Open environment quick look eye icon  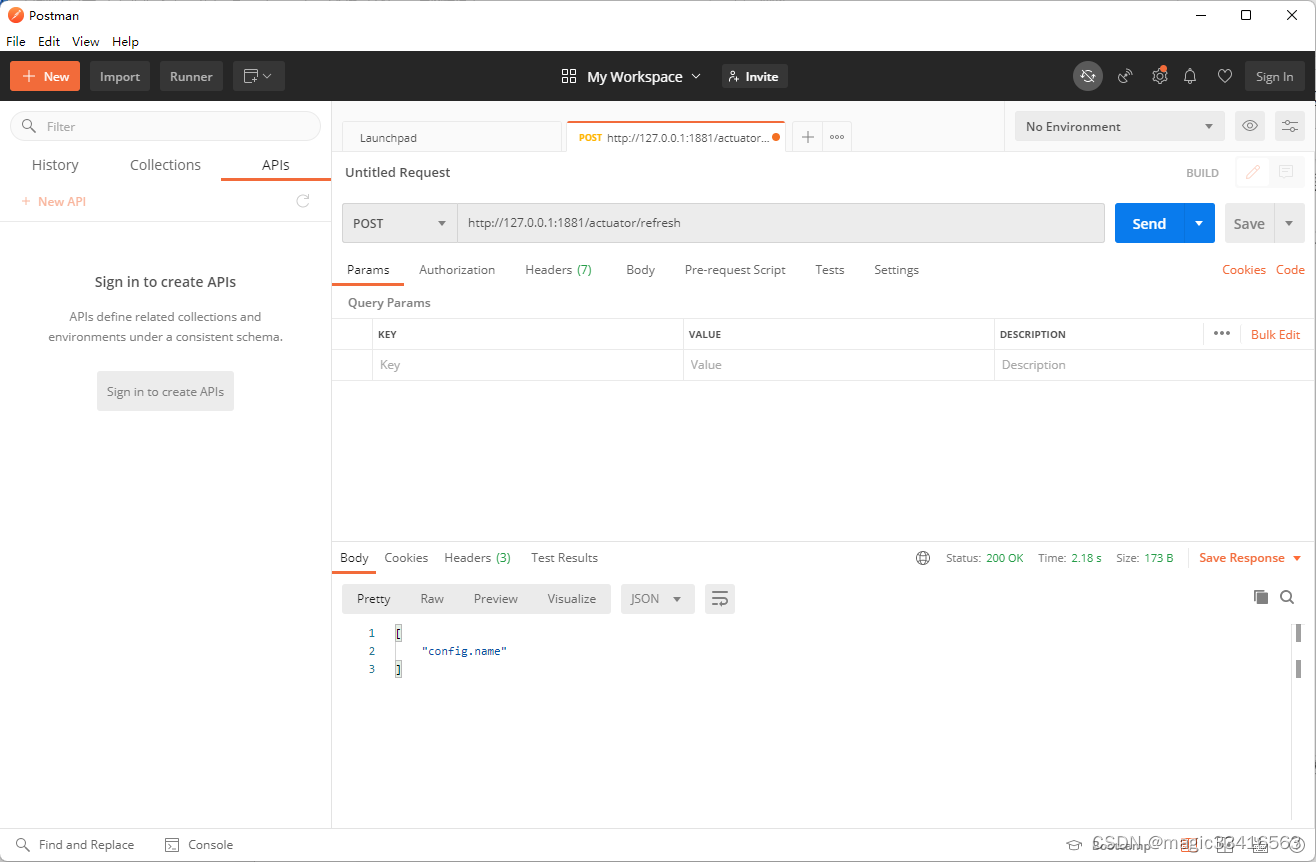pos(1249,126)
